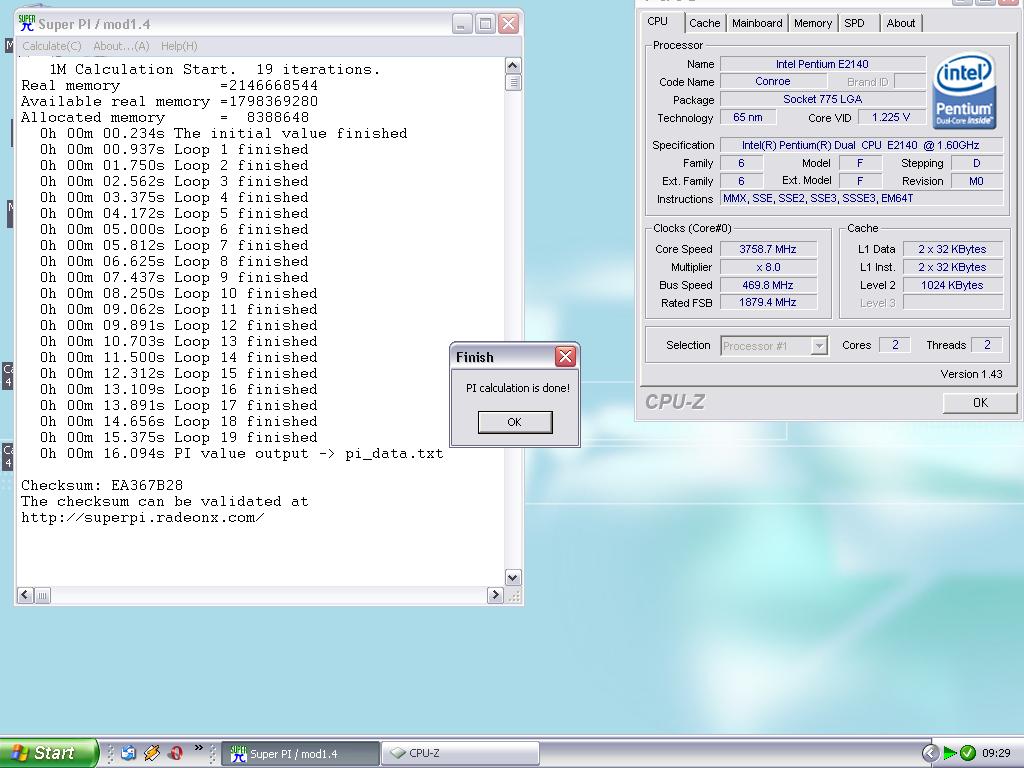
Task: Click the http://superpi.radeonx.com/ text
Action: [x=143, y=517]
